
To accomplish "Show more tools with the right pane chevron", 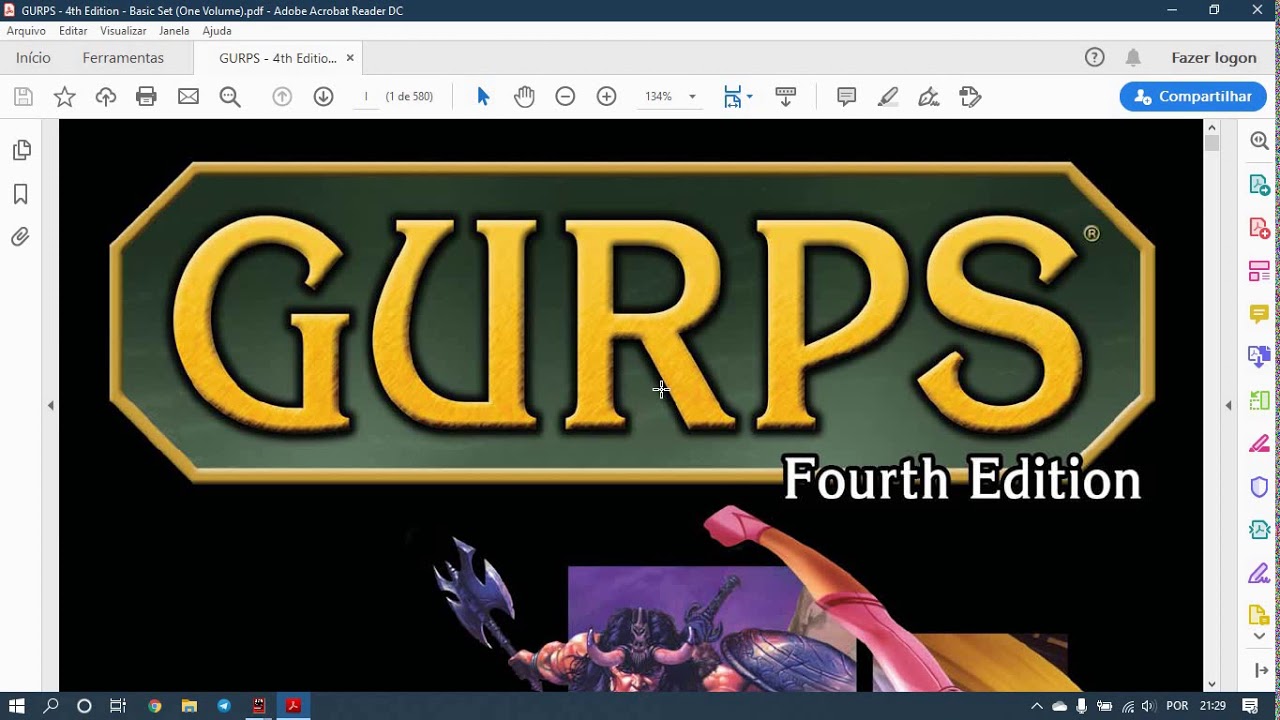I will coord(1259,636).
